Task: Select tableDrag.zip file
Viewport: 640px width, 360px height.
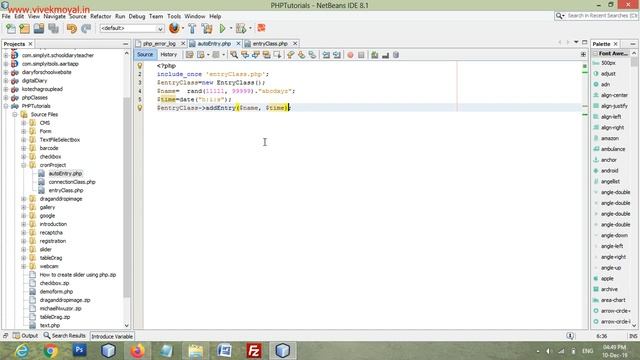Action: pyautogui.click(x=55, y=317)
